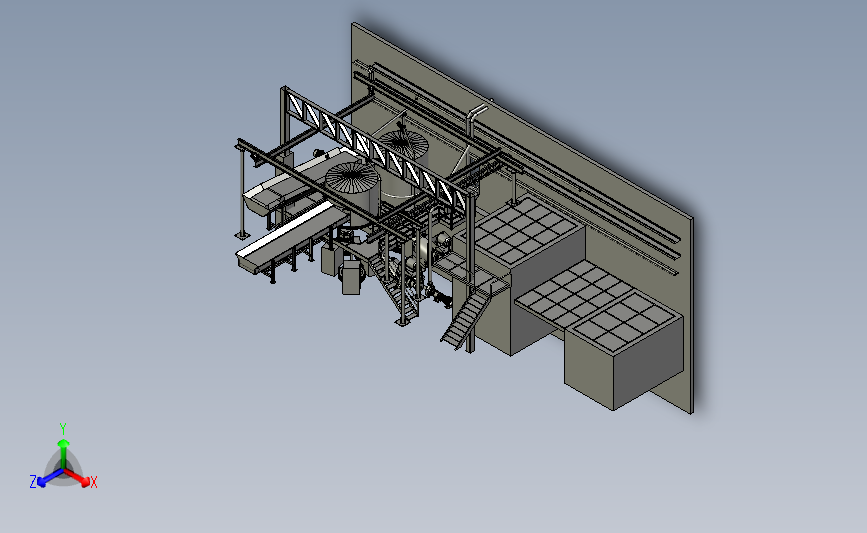The height and width of the screenshot is (533, 867).
Task: Select the truss girder with diagonal bracing
Action: coord(376,148)
